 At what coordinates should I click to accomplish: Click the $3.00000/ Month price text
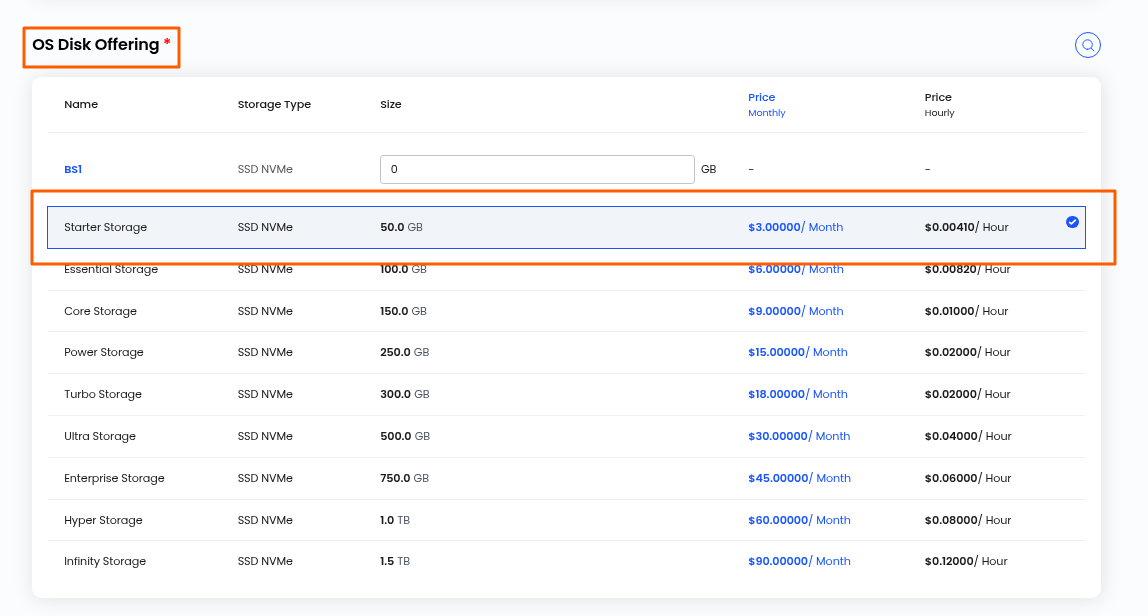(795, 227)
